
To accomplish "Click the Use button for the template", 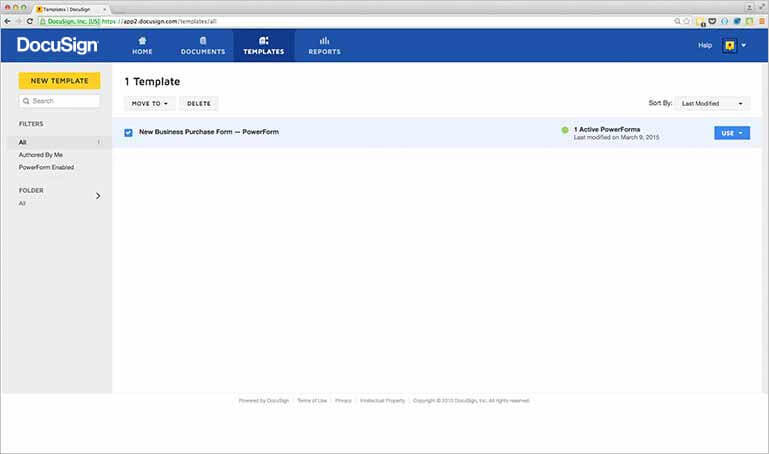I will 731,132.
